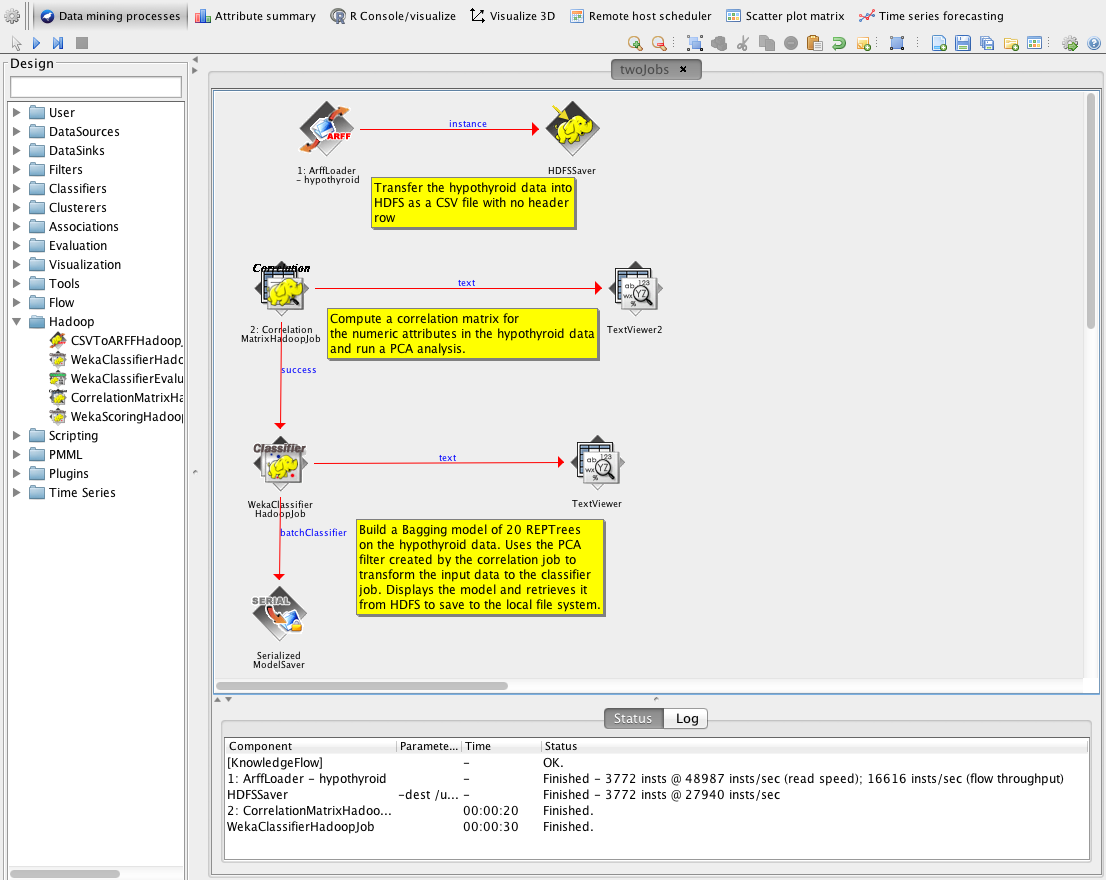Screen dimensions: 1106x880
Task: Collapse the Hadoop folder
Action: click(16, 322)
